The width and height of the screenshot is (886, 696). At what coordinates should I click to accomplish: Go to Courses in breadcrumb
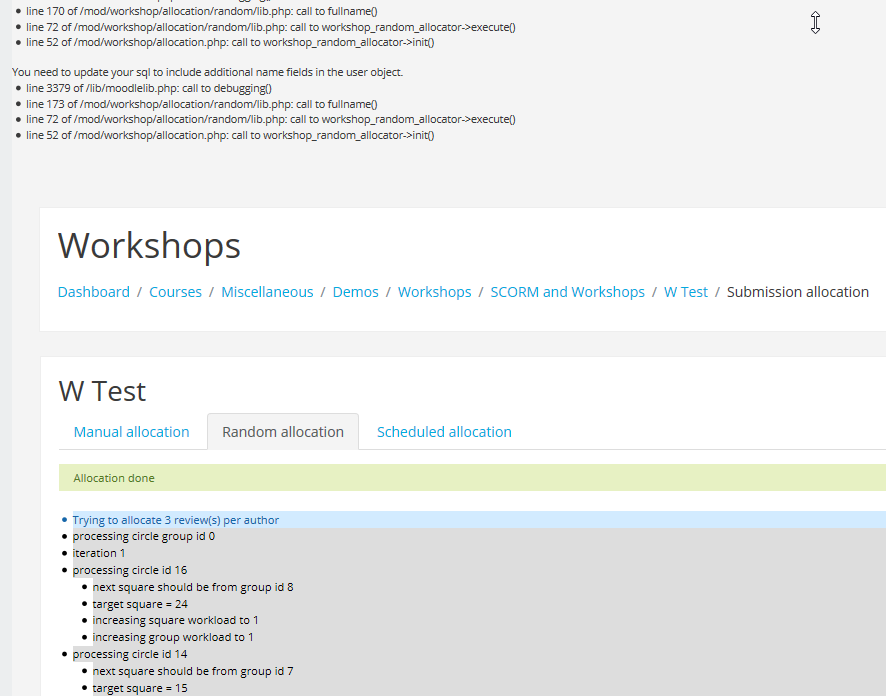(175, 292)
